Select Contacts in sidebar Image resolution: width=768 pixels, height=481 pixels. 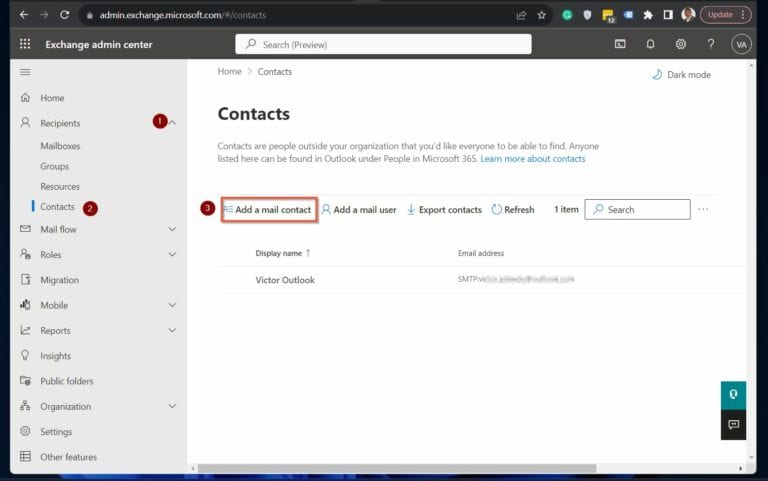pyautogui.click(x=57, y=207)
